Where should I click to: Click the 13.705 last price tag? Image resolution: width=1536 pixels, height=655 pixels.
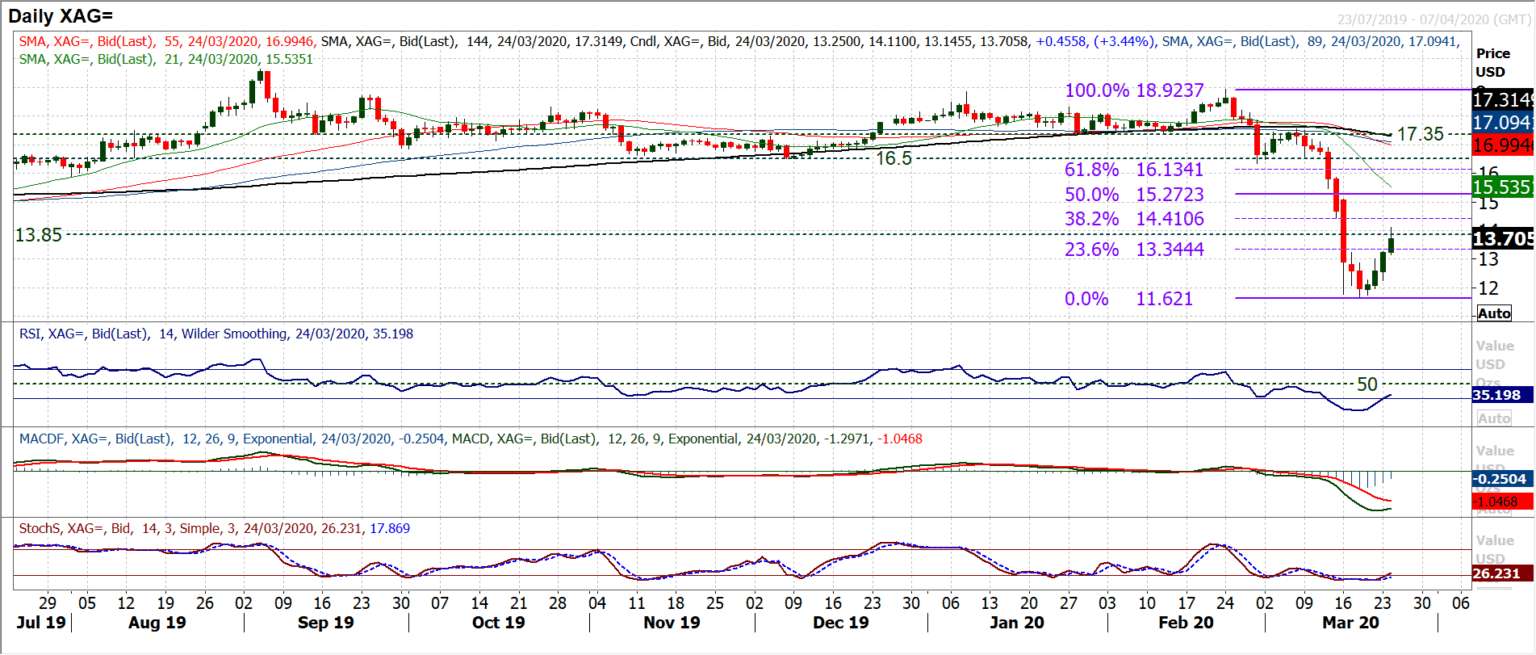(1502, 238)
